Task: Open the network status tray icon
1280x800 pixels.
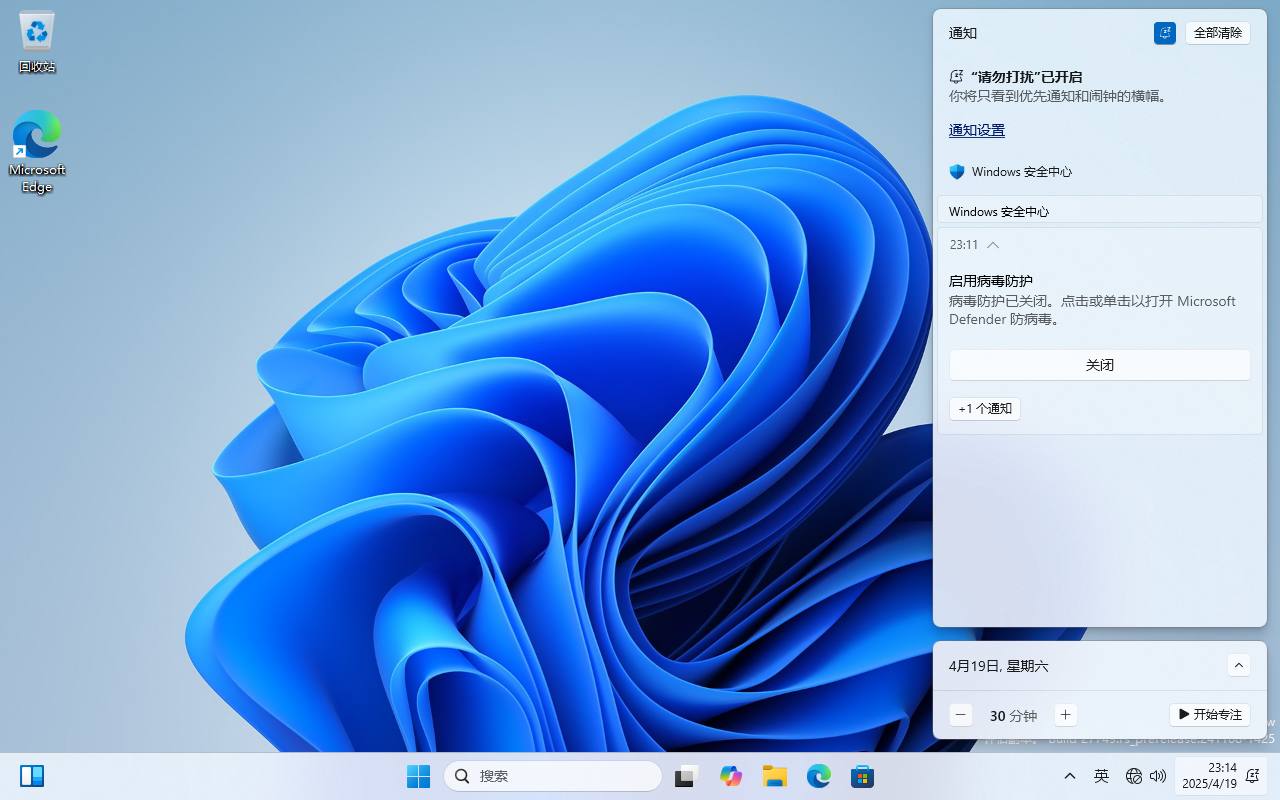Action: click(x=1134, y=776)
